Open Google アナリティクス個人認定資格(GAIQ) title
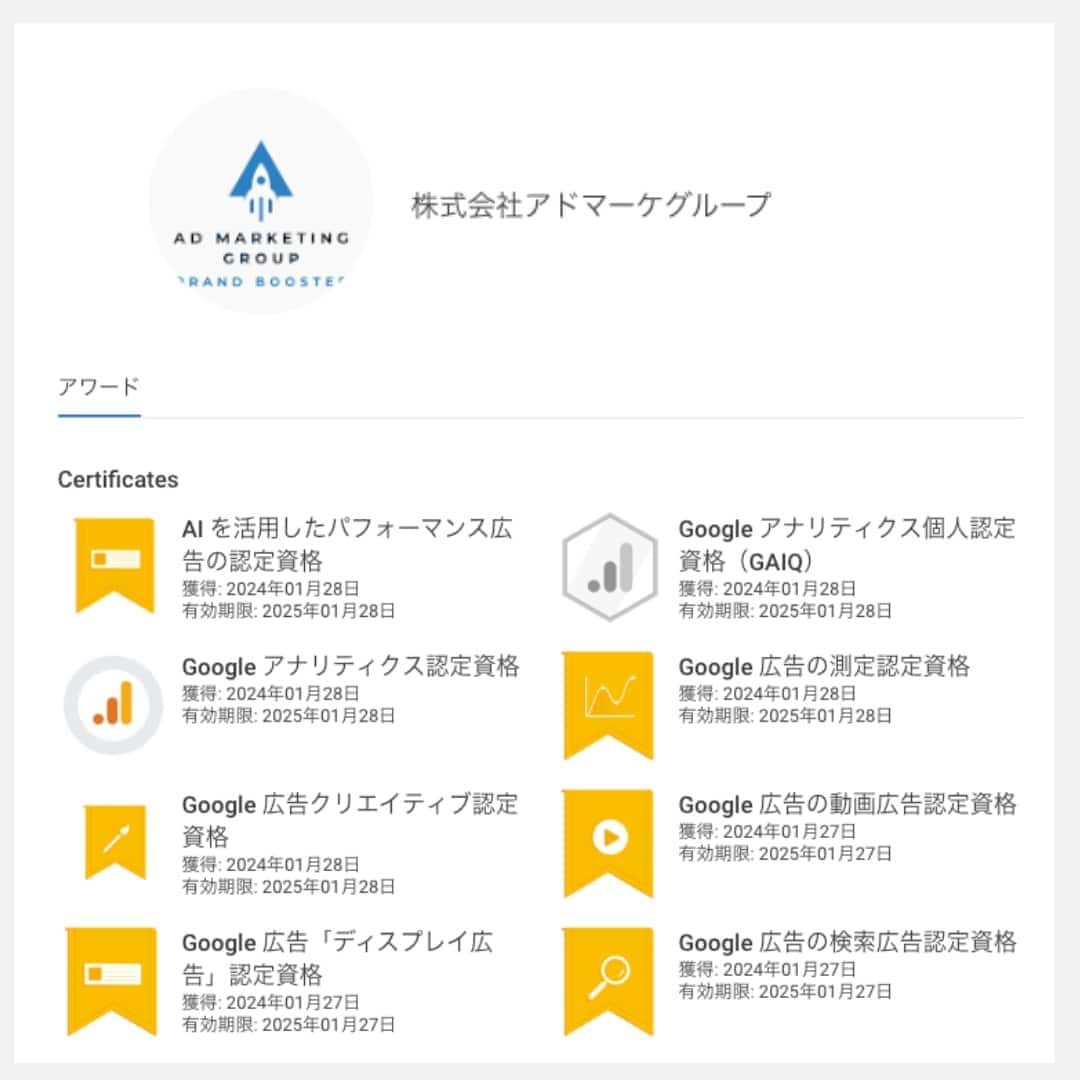1080x1080 pixels. click(x=847, y=544)
